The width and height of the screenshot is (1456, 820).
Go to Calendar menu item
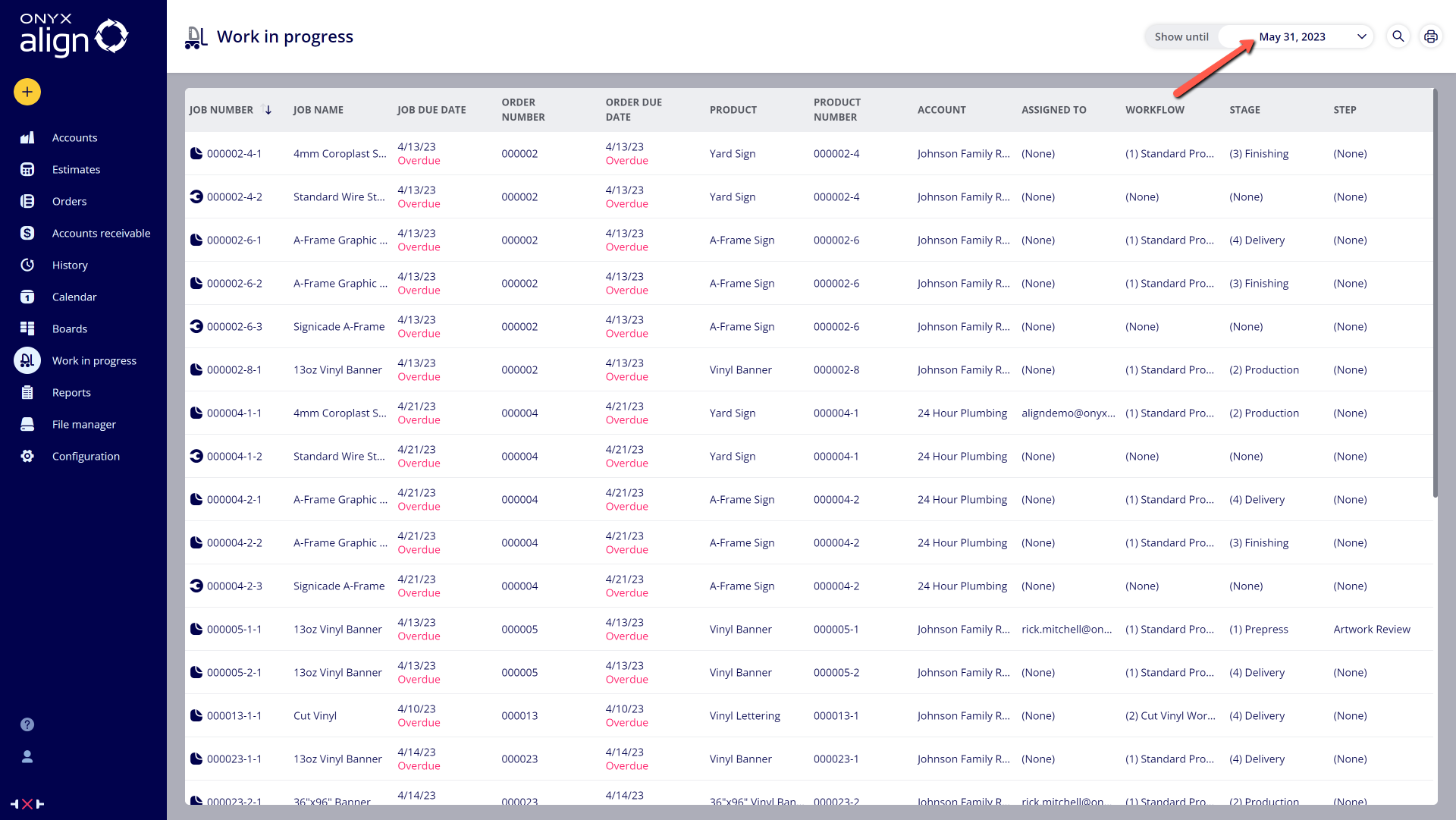[74, 297]
